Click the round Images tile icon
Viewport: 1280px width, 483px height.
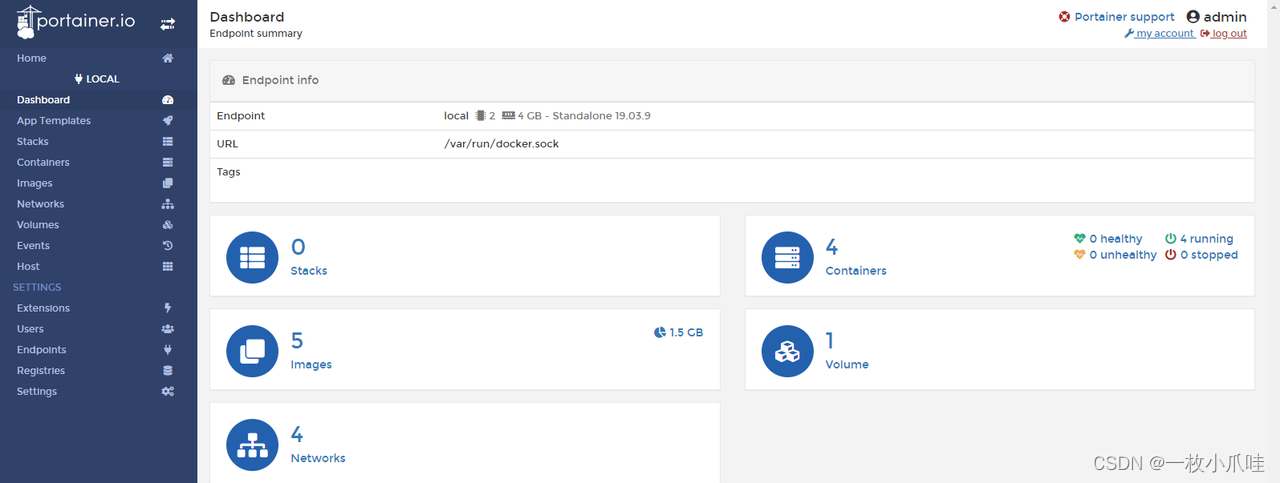[252, 351]
